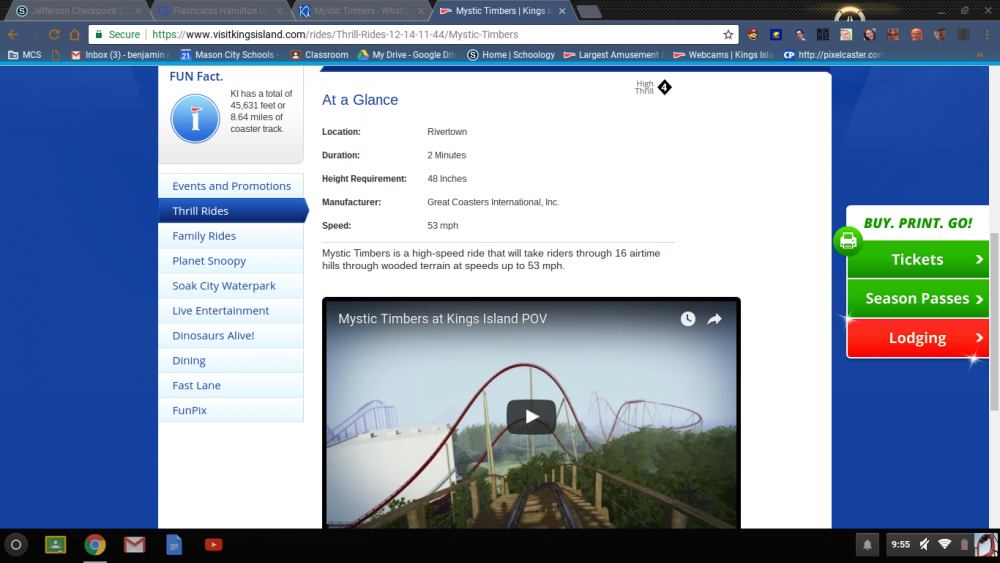Bookmark this page with the star icon

tap(728, 34)
